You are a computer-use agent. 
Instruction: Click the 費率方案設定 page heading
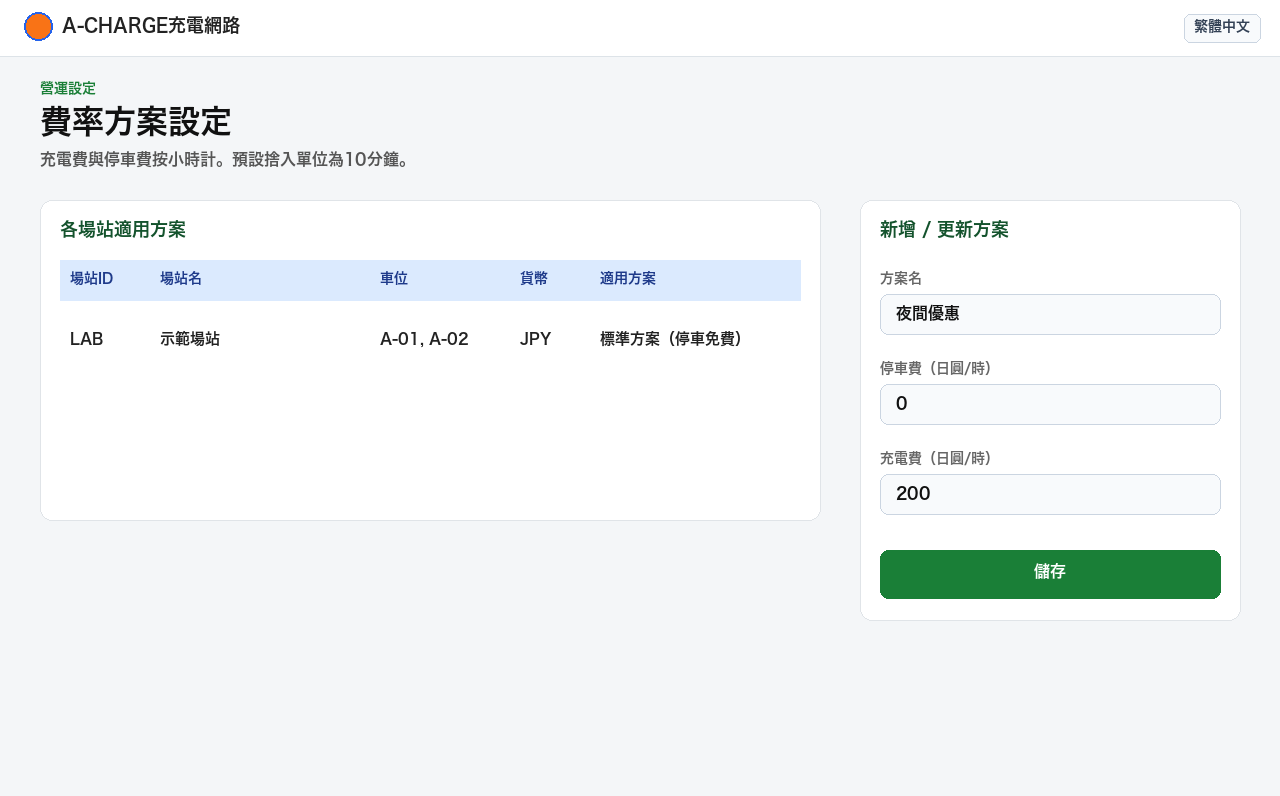[136, 122]
